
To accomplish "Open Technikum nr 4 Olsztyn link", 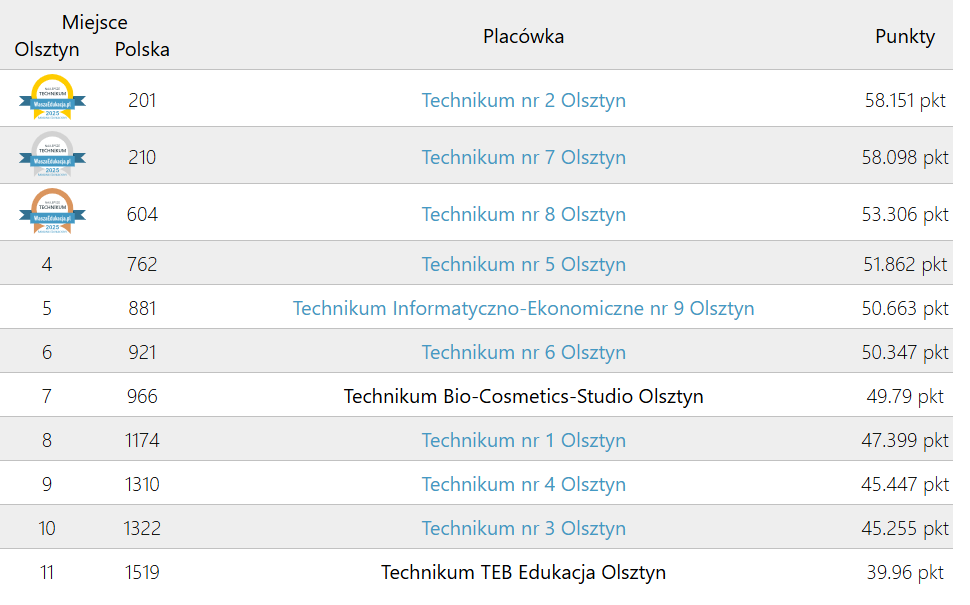I will (x=523, y=484).
